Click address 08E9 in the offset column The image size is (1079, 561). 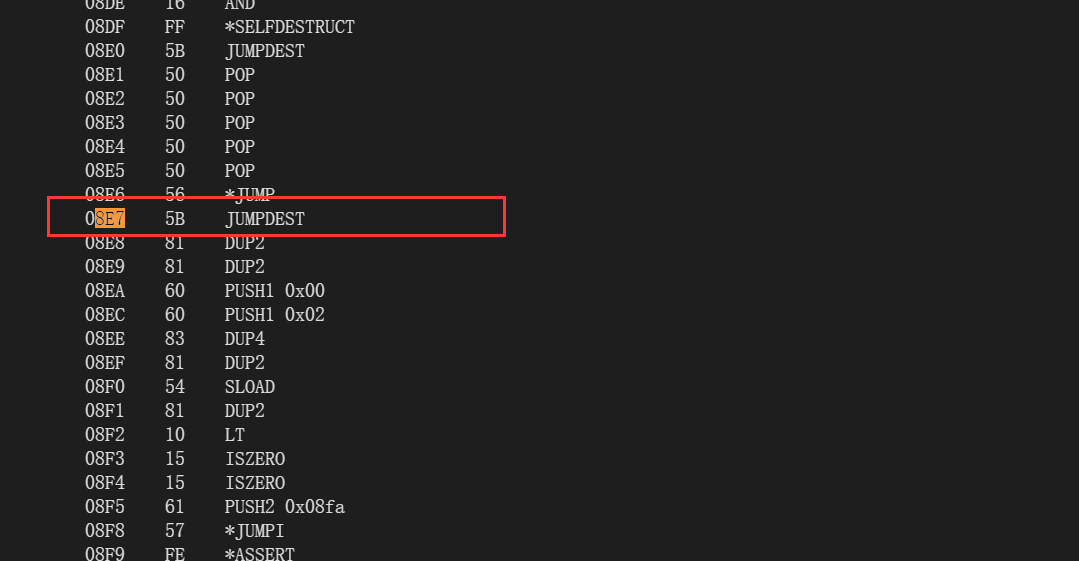coord(104,267)
